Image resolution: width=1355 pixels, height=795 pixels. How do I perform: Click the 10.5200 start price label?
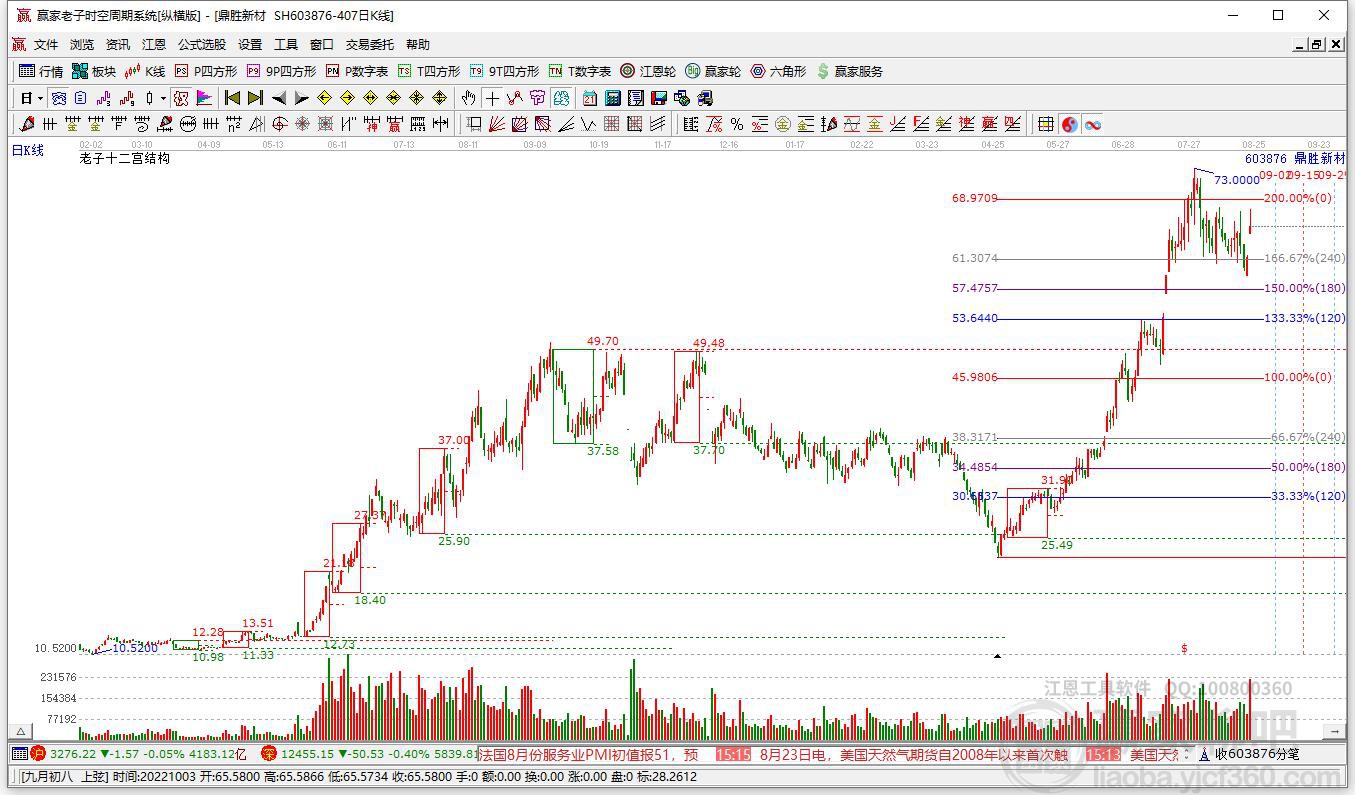click(x=135, y=648)
